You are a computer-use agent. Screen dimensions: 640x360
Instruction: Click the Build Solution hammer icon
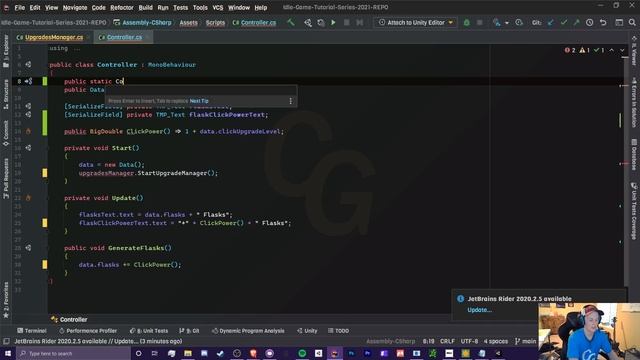point(291,22)
